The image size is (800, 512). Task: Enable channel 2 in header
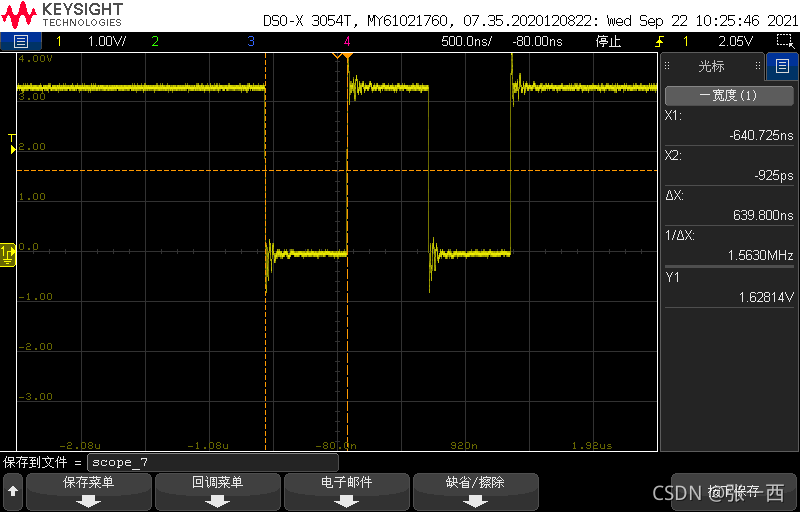(x=155, y=41)
